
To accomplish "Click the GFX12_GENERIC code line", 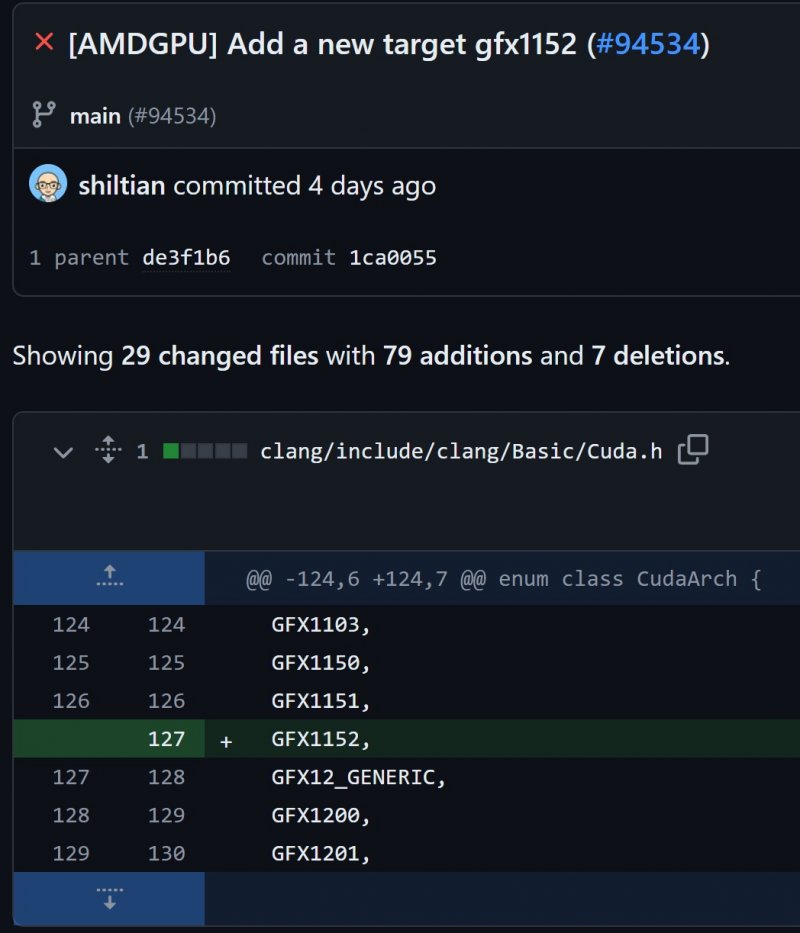I will tap(358, 777).
